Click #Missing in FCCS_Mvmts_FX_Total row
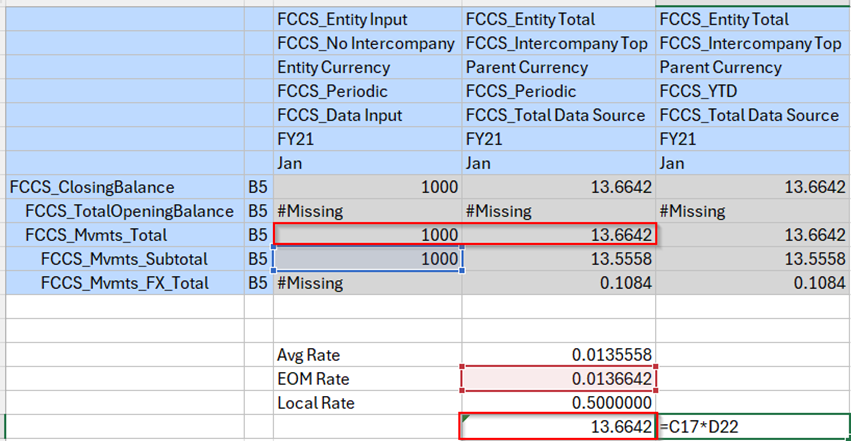851x441 pixels. pos(367,283)
